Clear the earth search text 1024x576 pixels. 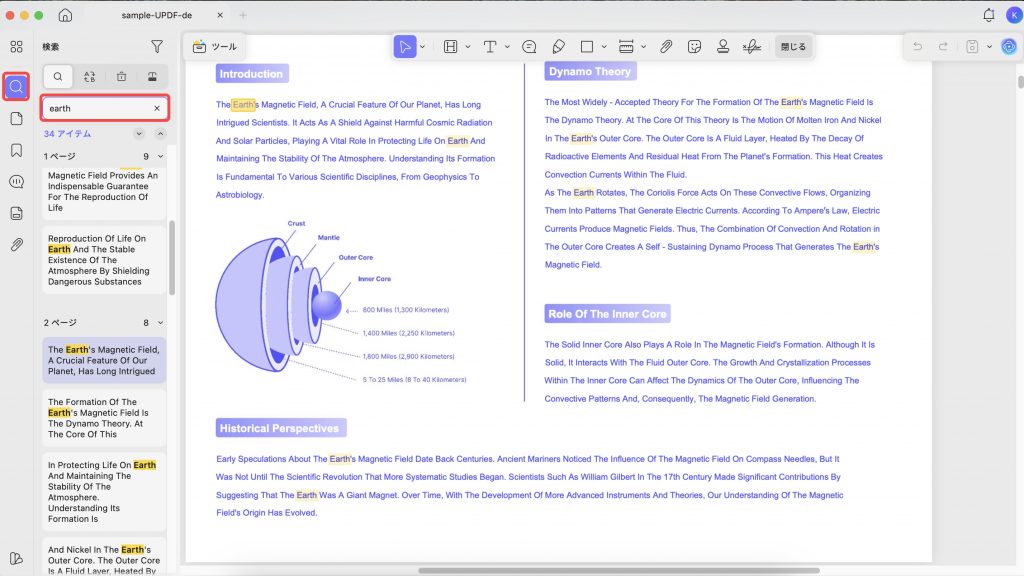point(157,108)
